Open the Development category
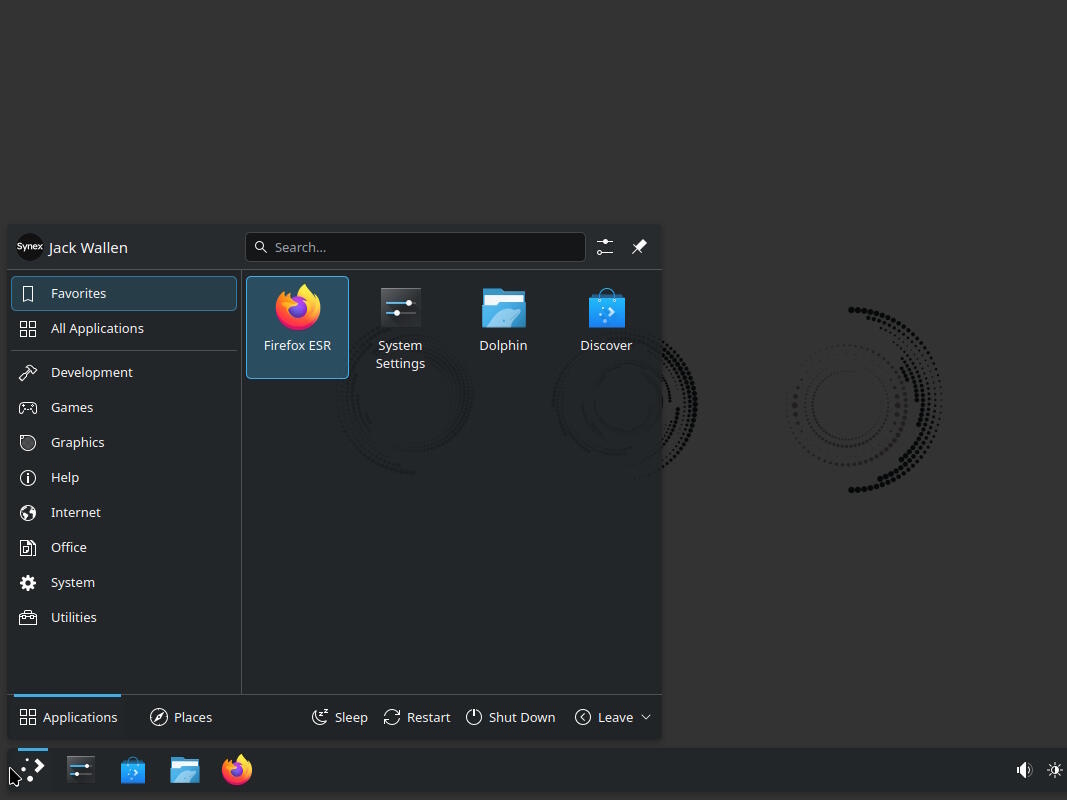The width and height of the screenshot is (1067, 800). 124,372
